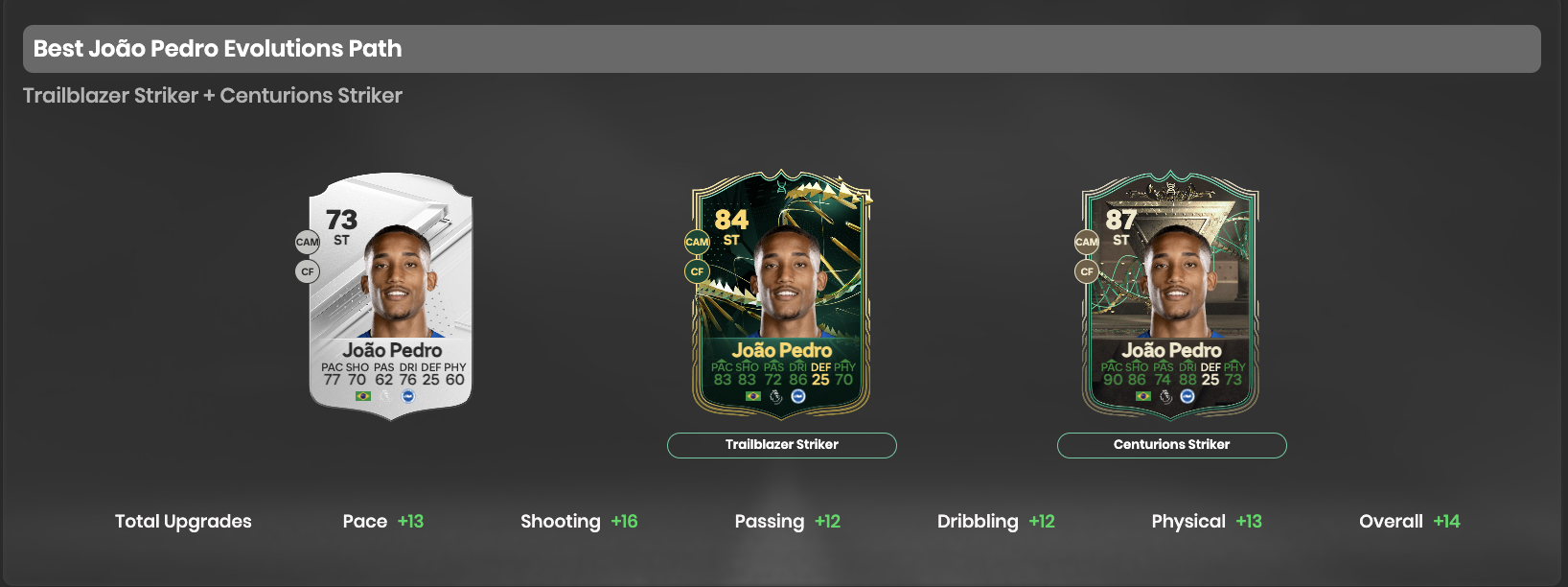Click the CF position badge on the 73 card

tap(307, 271)
